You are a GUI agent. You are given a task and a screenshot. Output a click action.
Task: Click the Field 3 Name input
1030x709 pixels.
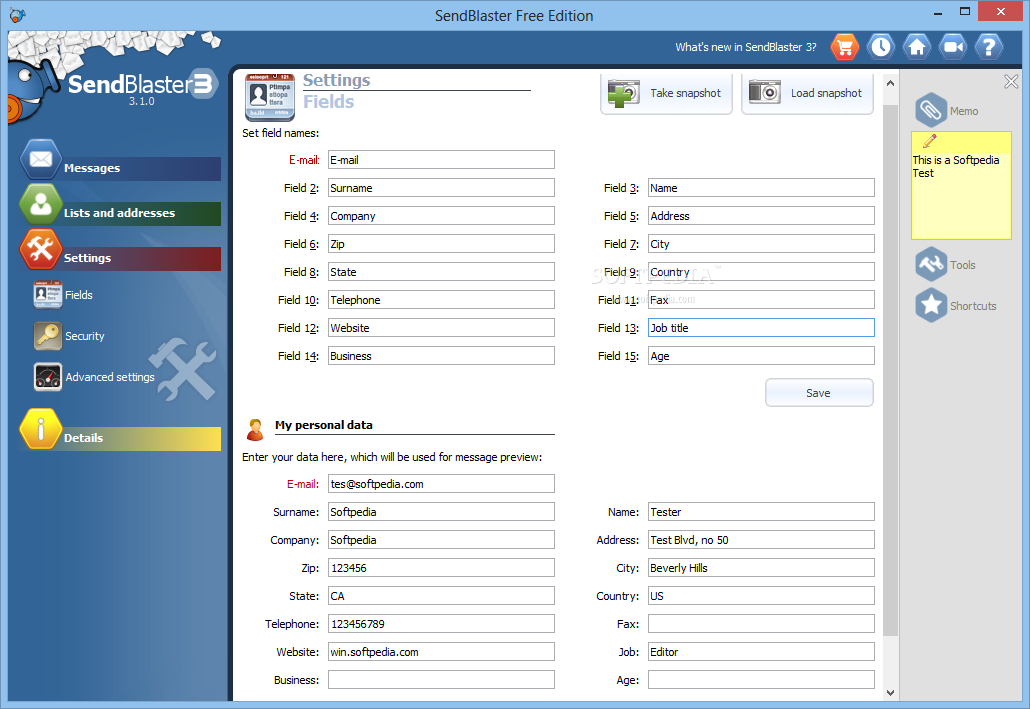(761, 188)
